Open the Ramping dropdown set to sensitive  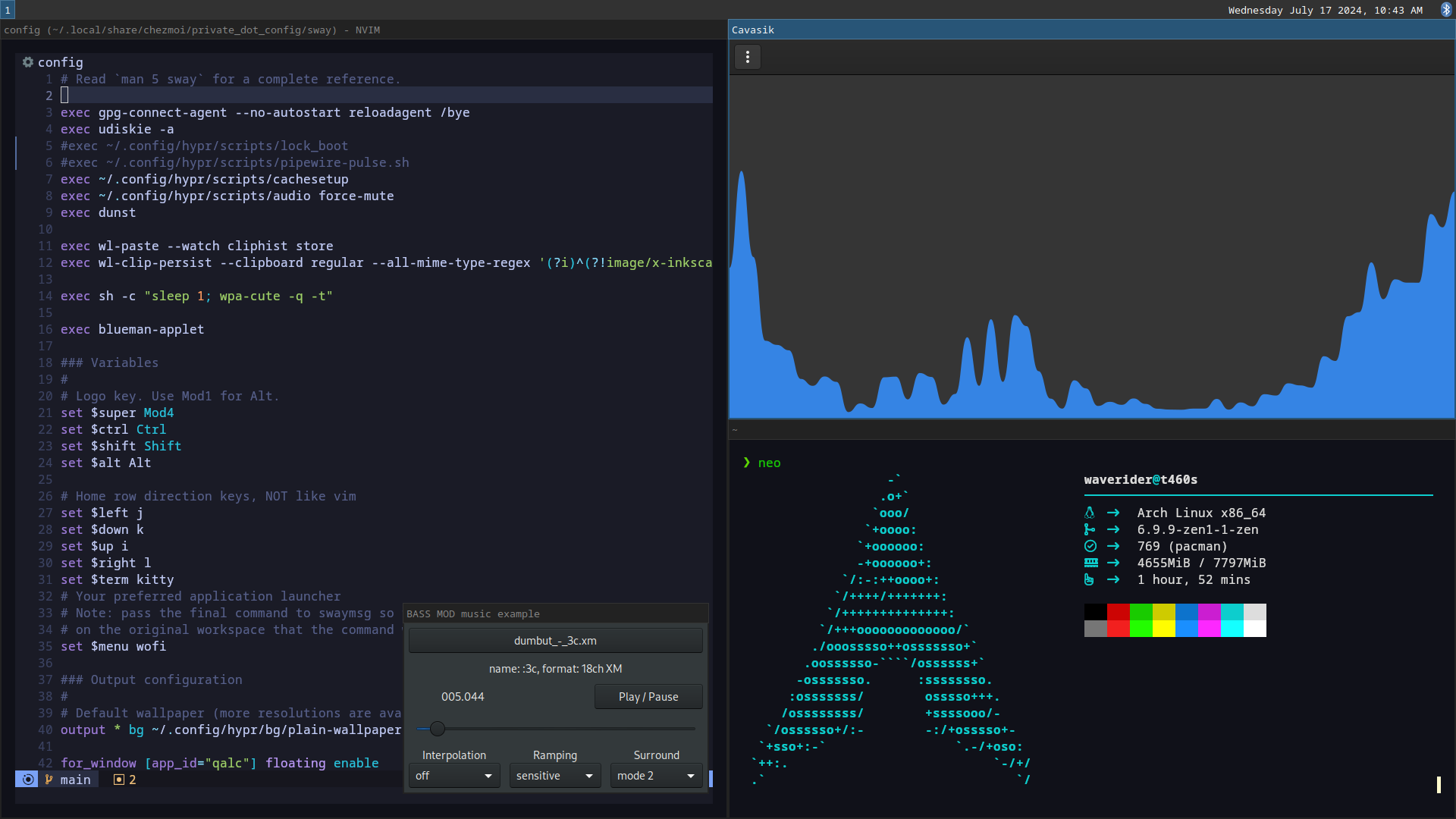coord(554,776)
